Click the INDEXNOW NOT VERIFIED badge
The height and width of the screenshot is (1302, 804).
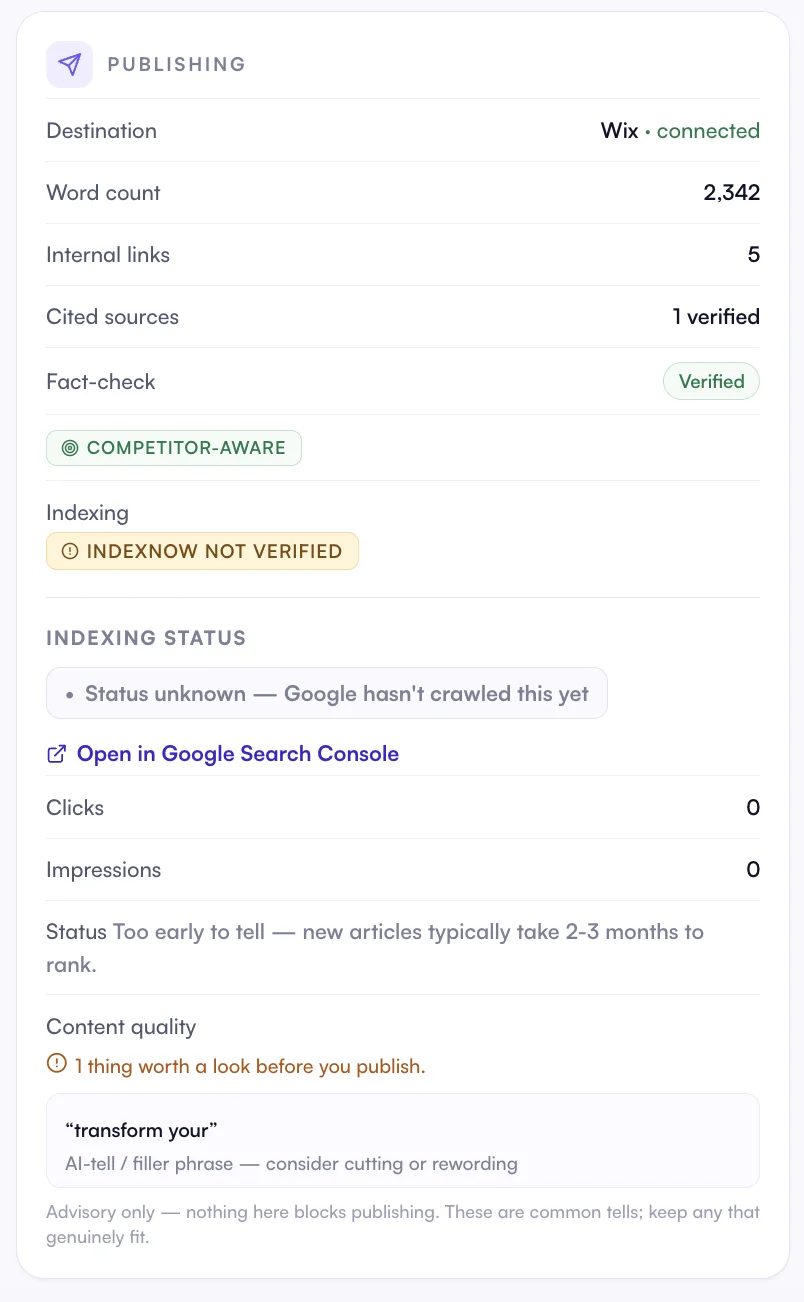[x=202, y=551]
